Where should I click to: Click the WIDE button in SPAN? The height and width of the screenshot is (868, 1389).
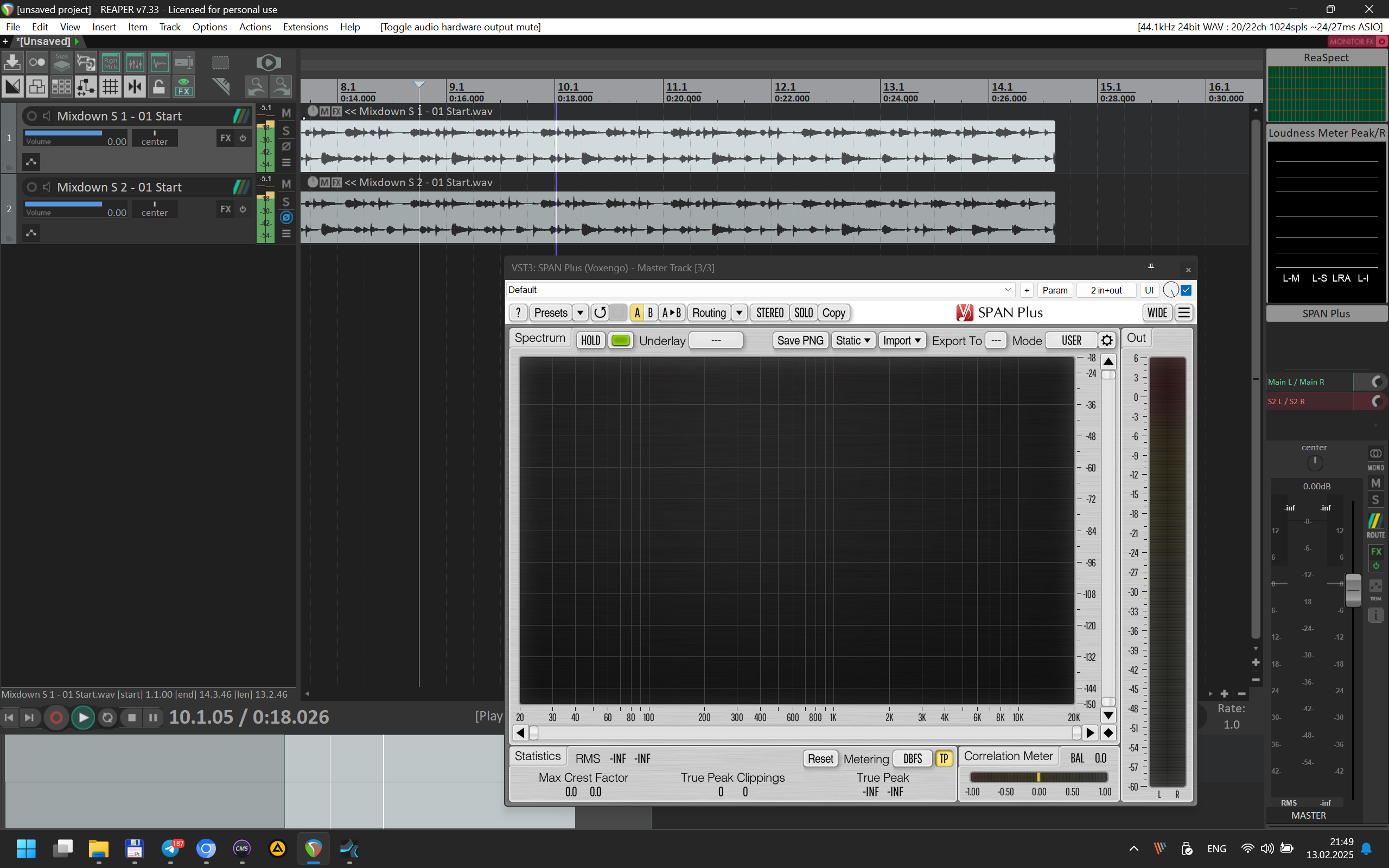pos(1157,313)
